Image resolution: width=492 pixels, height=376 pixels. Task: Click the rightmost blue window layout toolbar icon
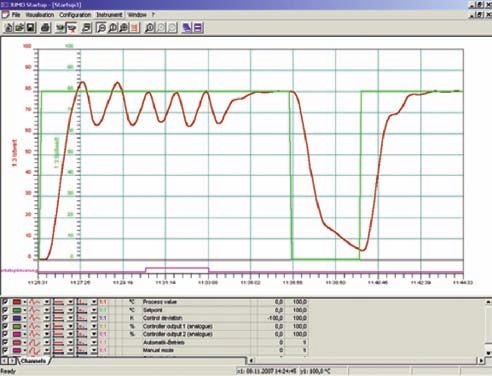click(x=198, y=28)
